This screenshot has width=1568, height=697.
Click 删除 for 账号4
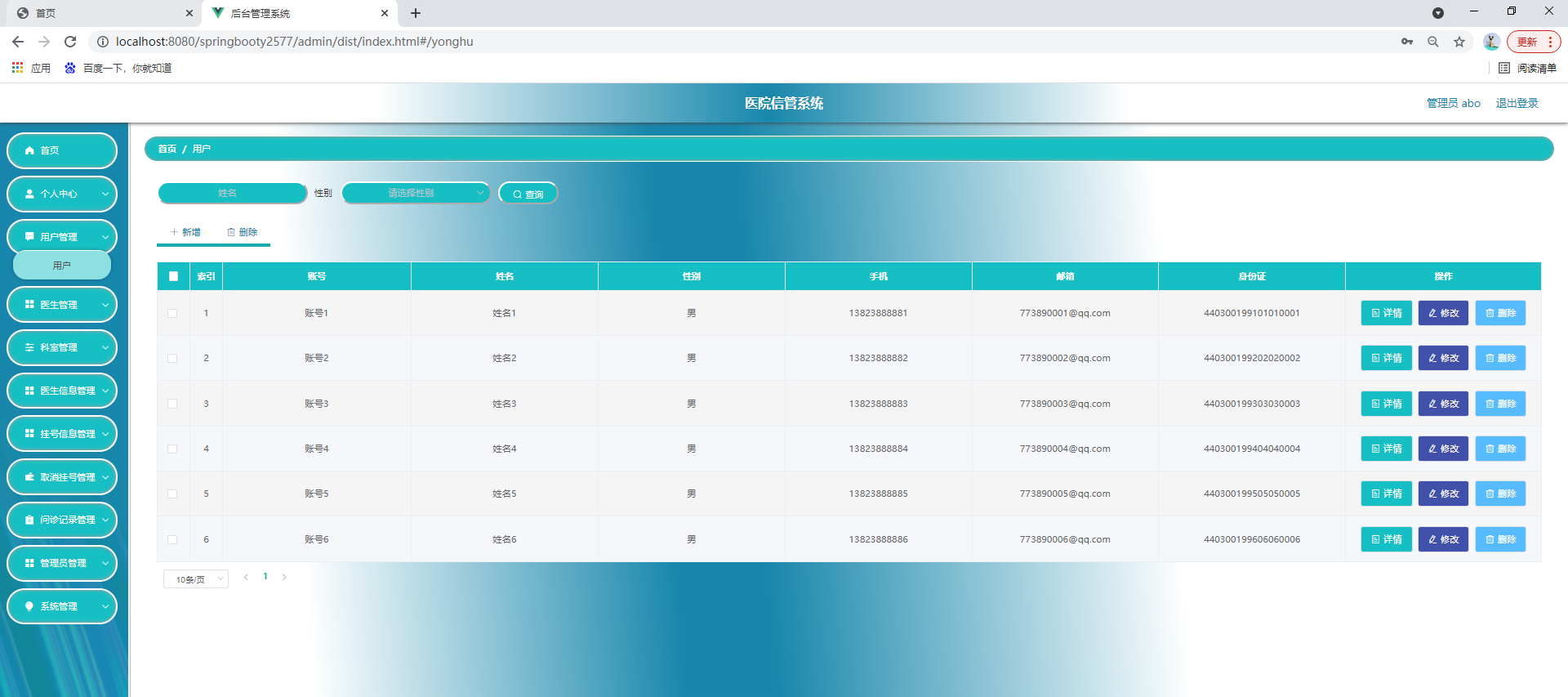(x=1500, y=449)
